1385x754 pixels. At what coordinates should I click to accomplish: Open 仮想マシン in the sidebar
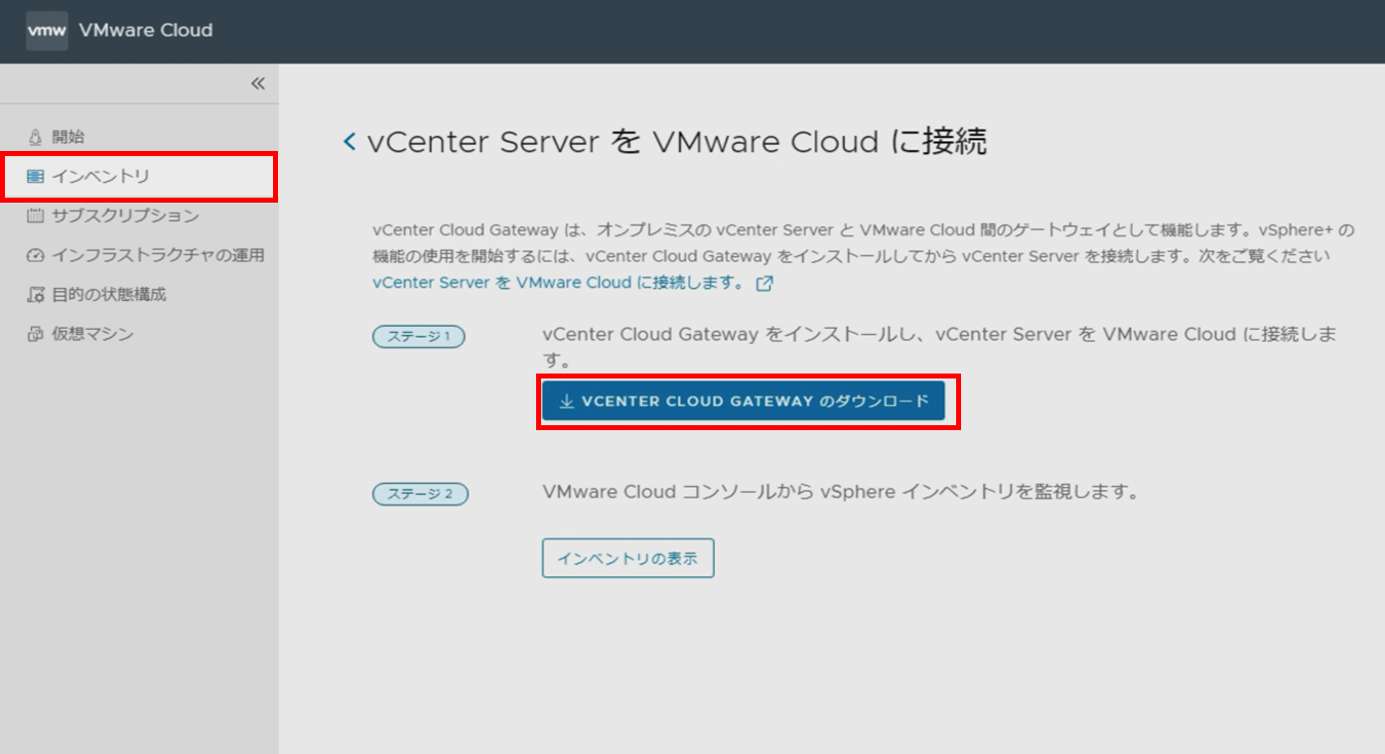tap(93, 334)
